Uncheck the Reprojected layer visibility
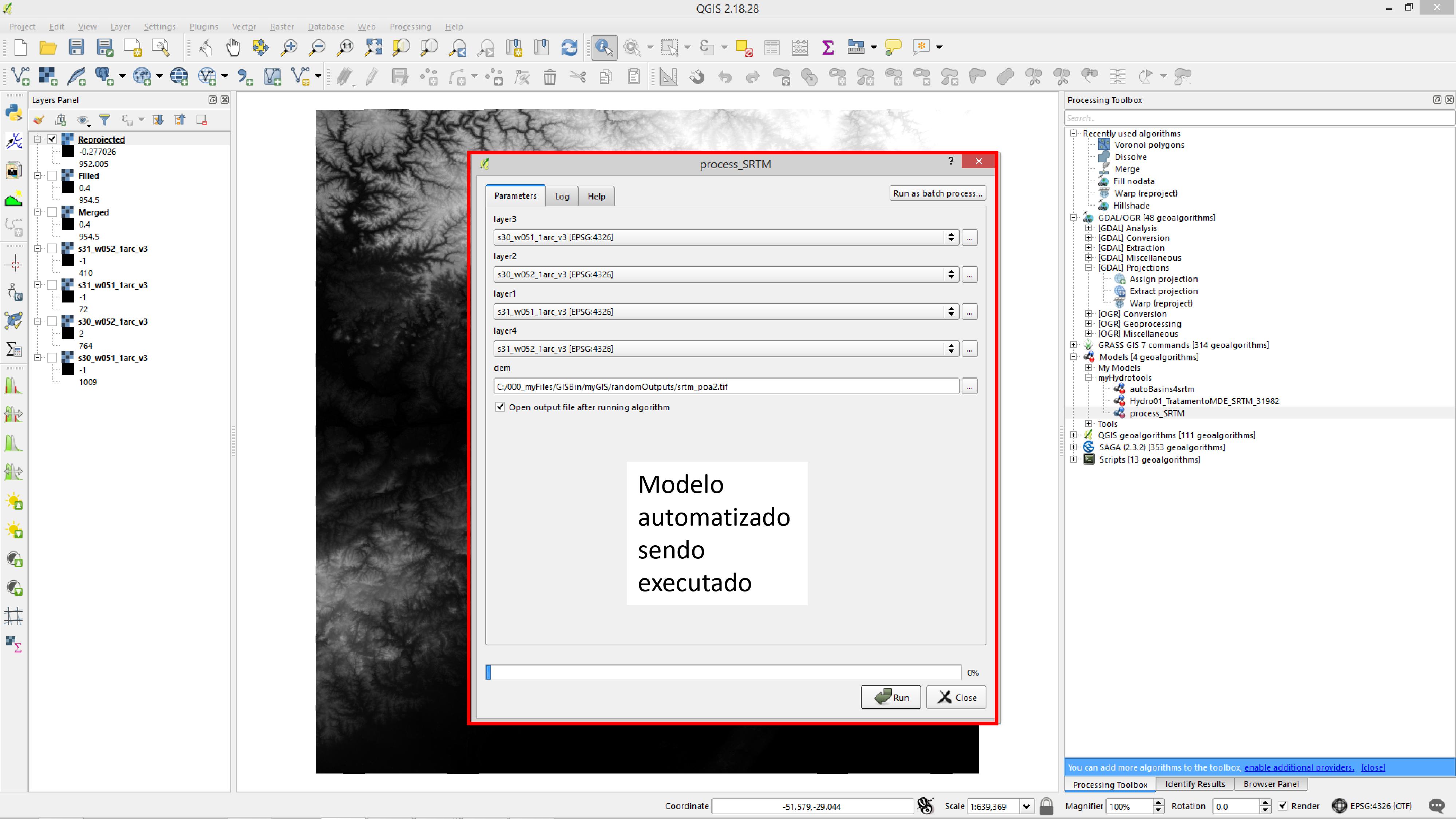The image size is (1456, 819). (x=52, y=139)
